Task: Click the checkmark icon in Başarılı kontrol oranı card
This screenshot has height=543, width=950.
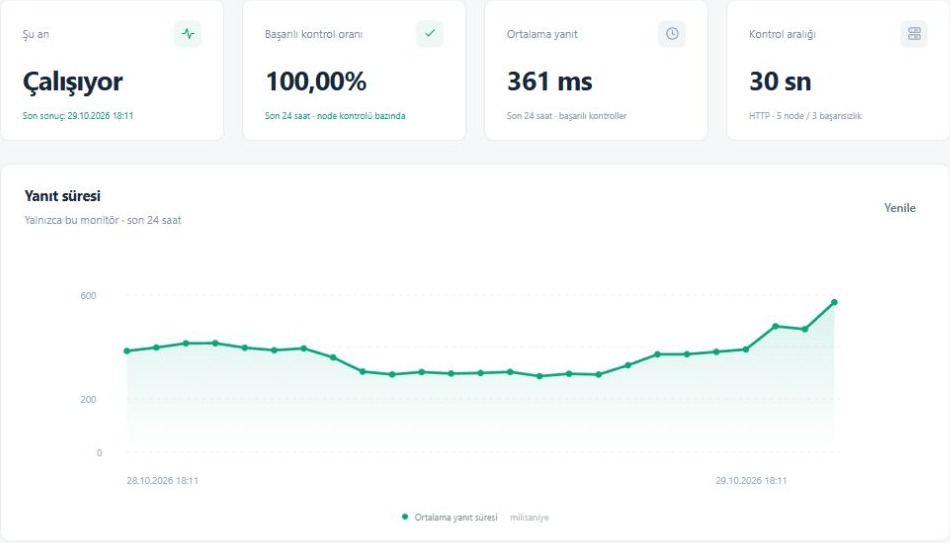Action: 430,34
